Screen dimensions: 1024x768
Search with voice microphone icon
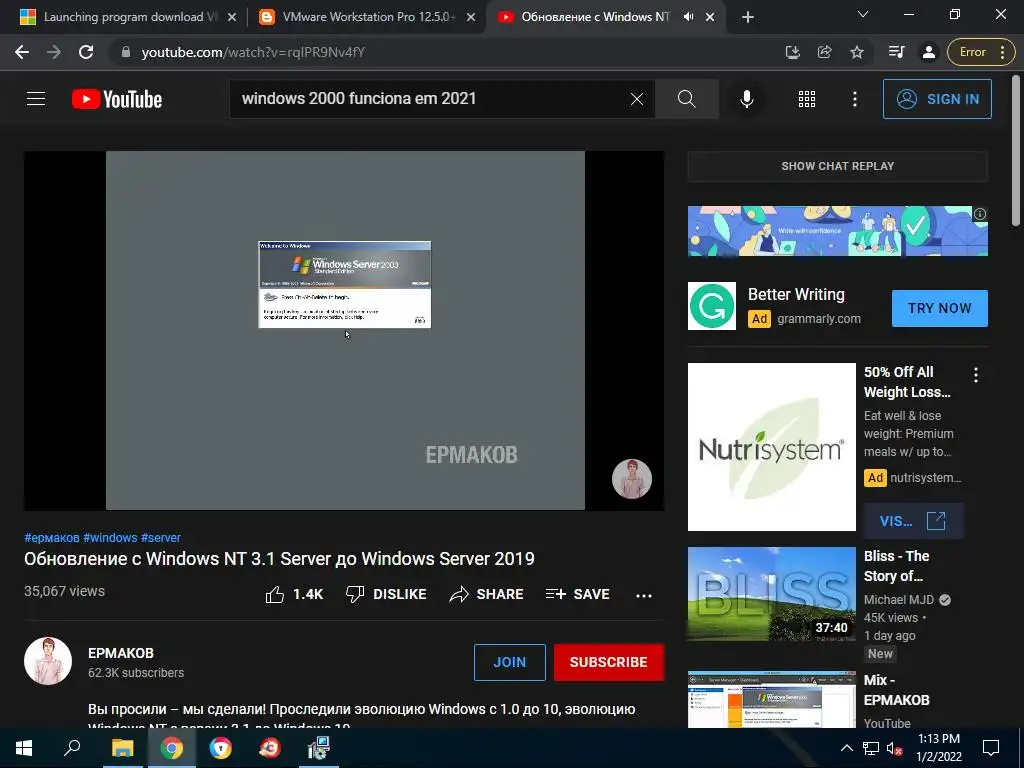[746, 99]
